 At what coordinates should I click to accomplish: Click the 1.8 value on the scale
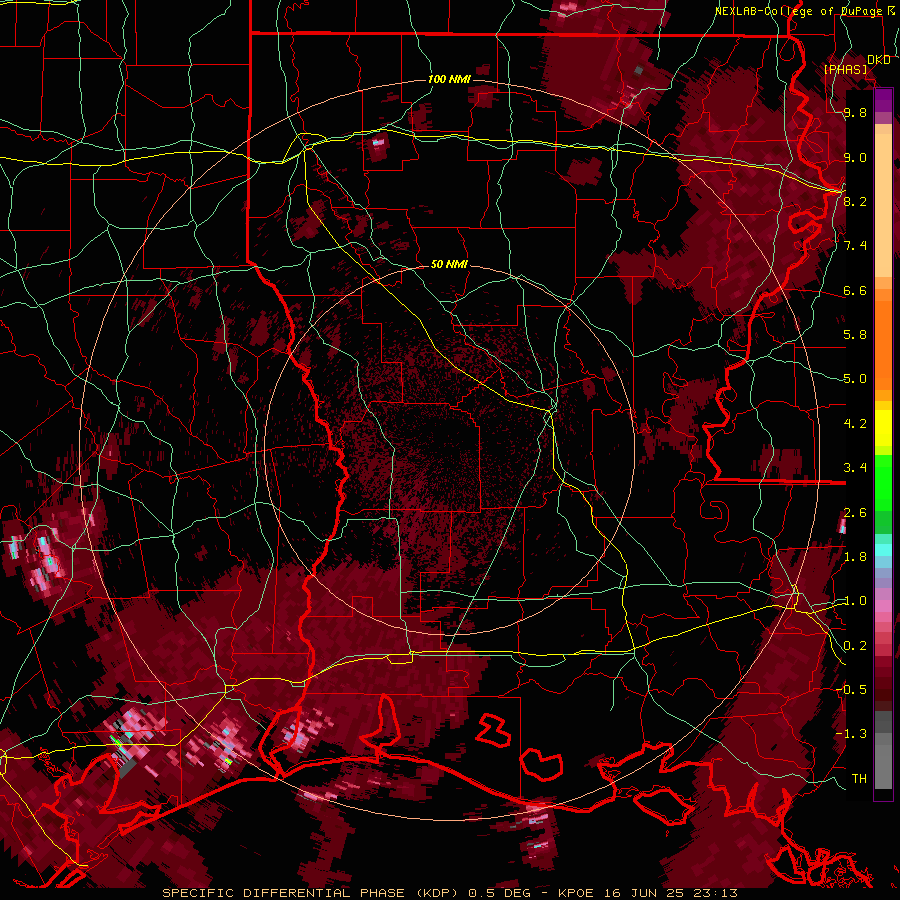point(855,557)
